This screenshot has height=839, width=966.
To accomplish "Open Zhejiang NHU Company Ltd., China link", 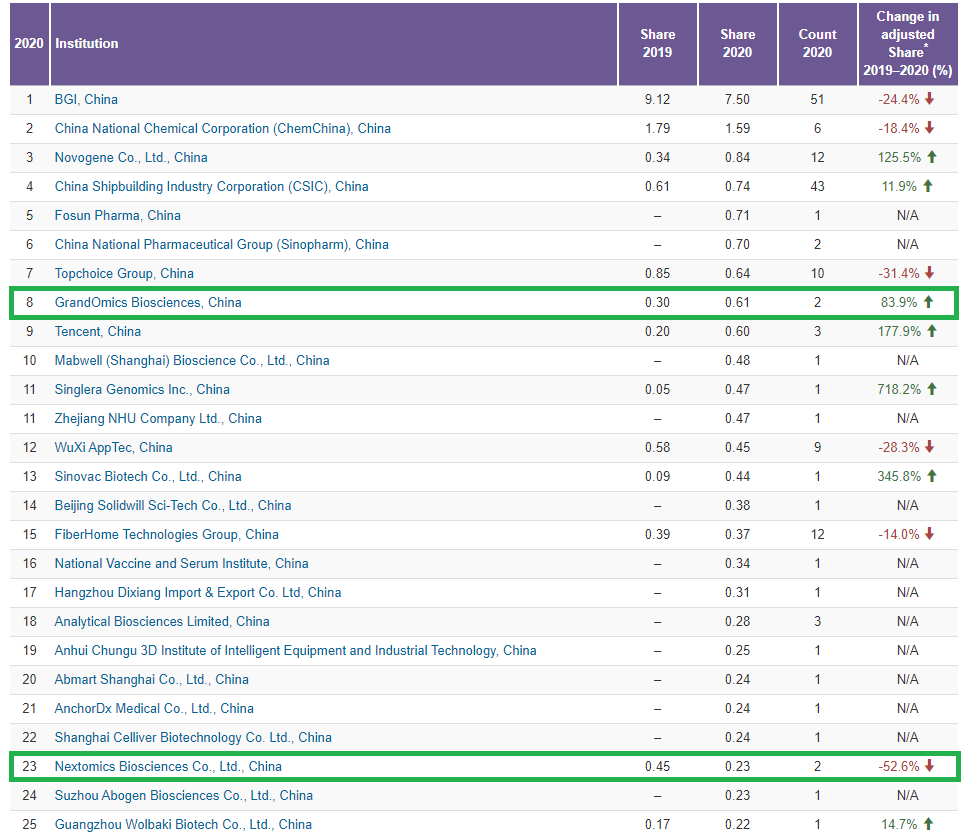I will click(158, 418).
